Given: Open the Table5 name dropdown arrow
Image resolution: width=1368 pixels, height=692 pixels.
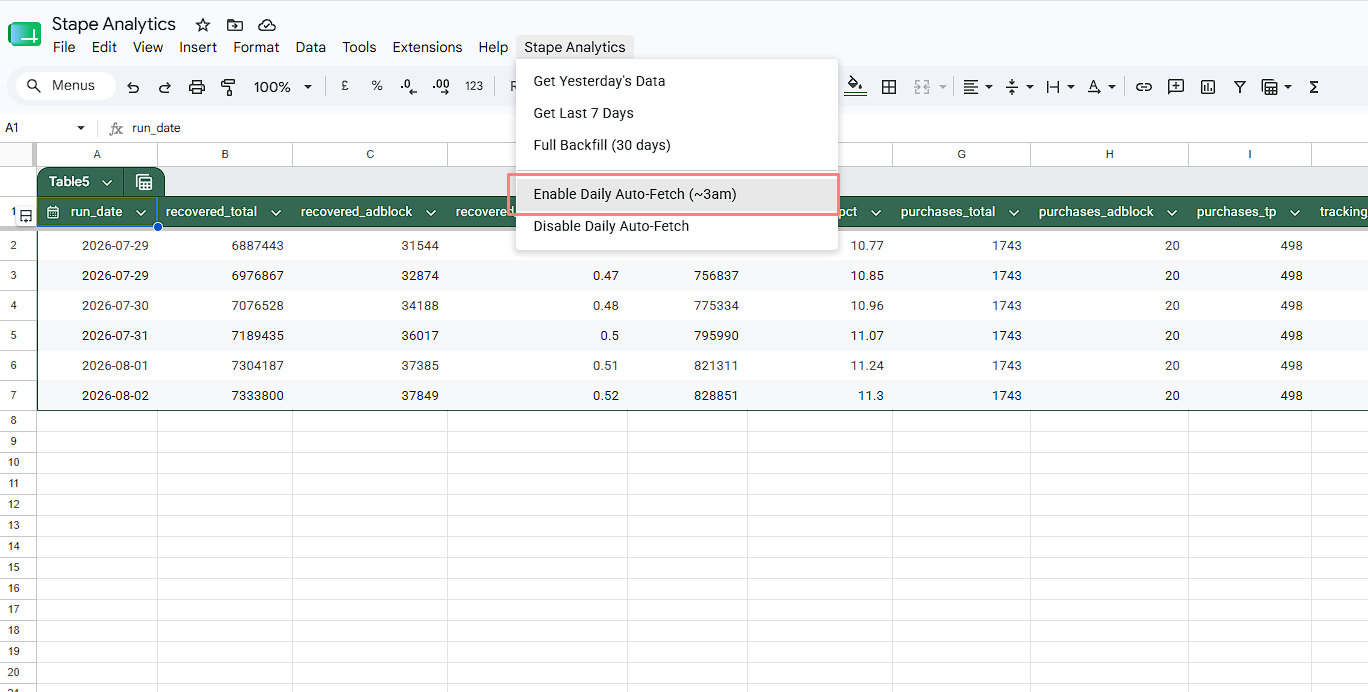Looking at the screenshot, I should tap(107, 182).
